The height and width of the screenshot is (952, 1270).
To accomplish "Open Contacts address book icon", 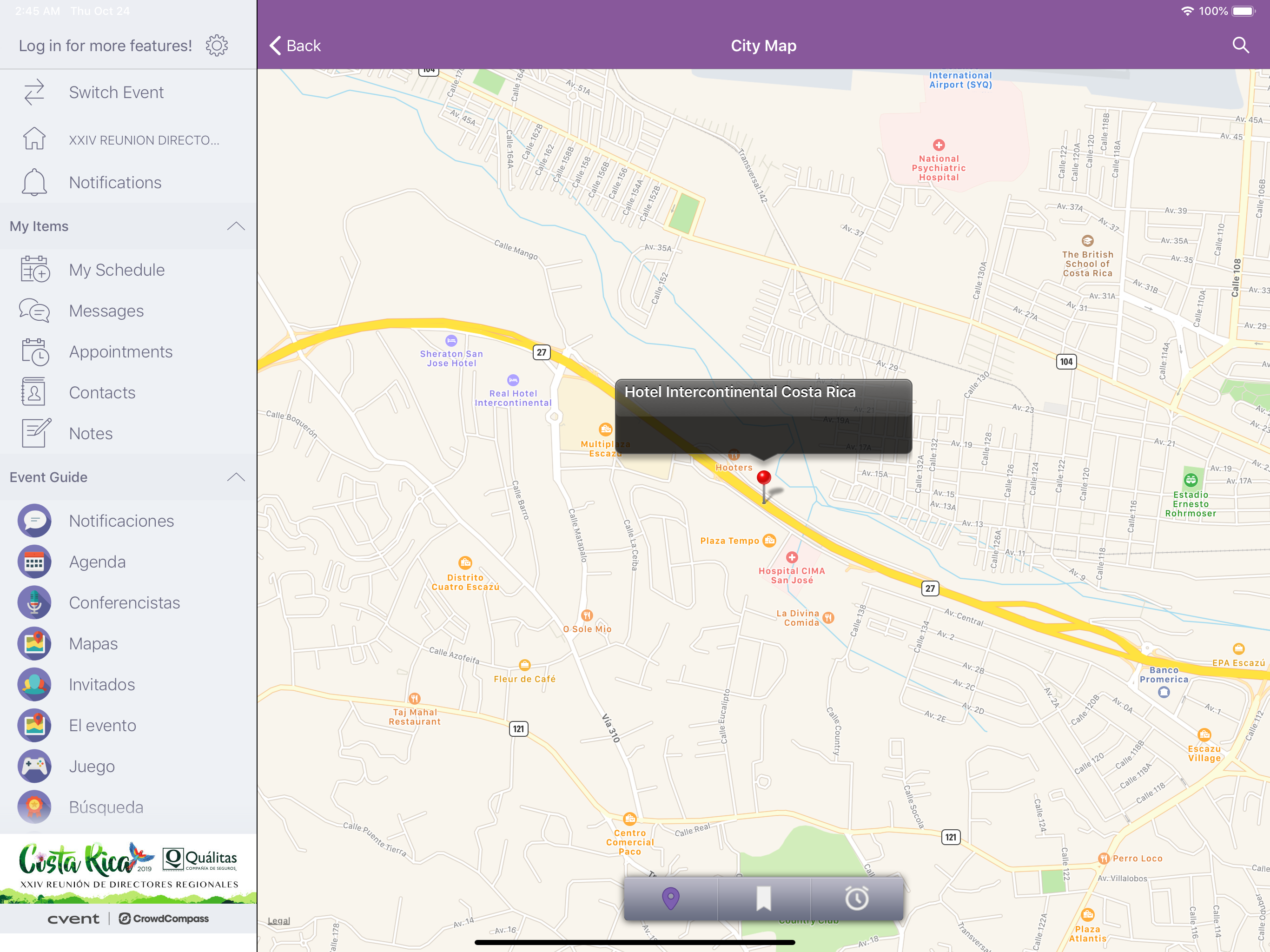I will (x=33, y=392).
